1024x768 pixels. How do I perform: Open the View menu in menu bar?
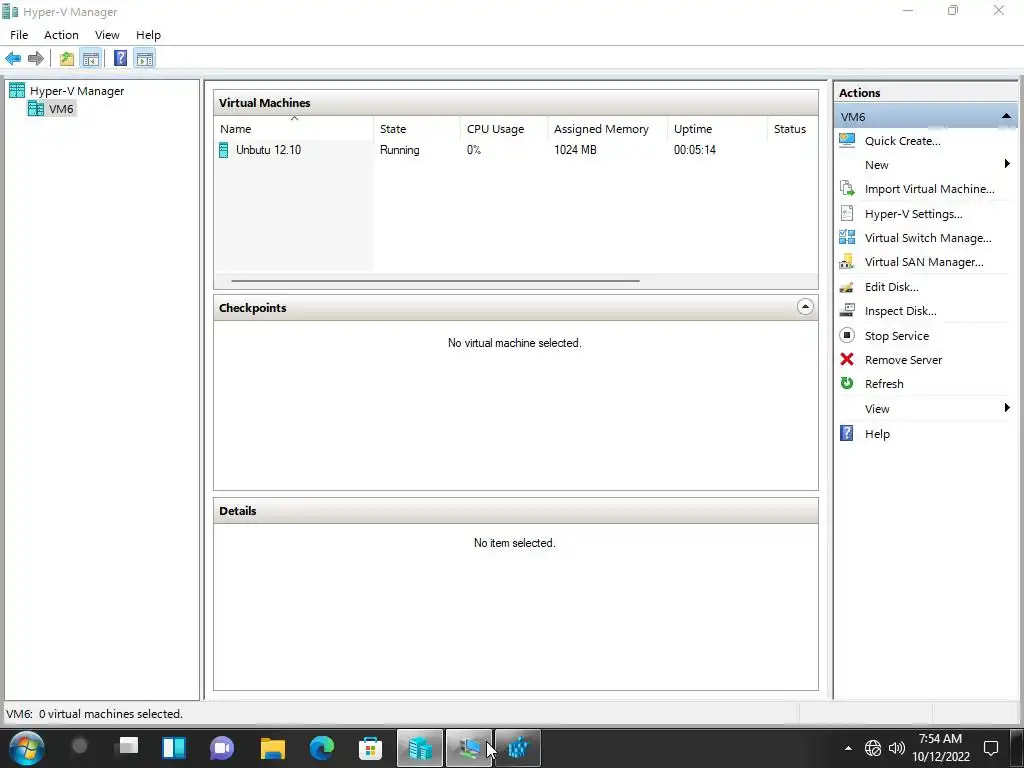tap(107, 35)
